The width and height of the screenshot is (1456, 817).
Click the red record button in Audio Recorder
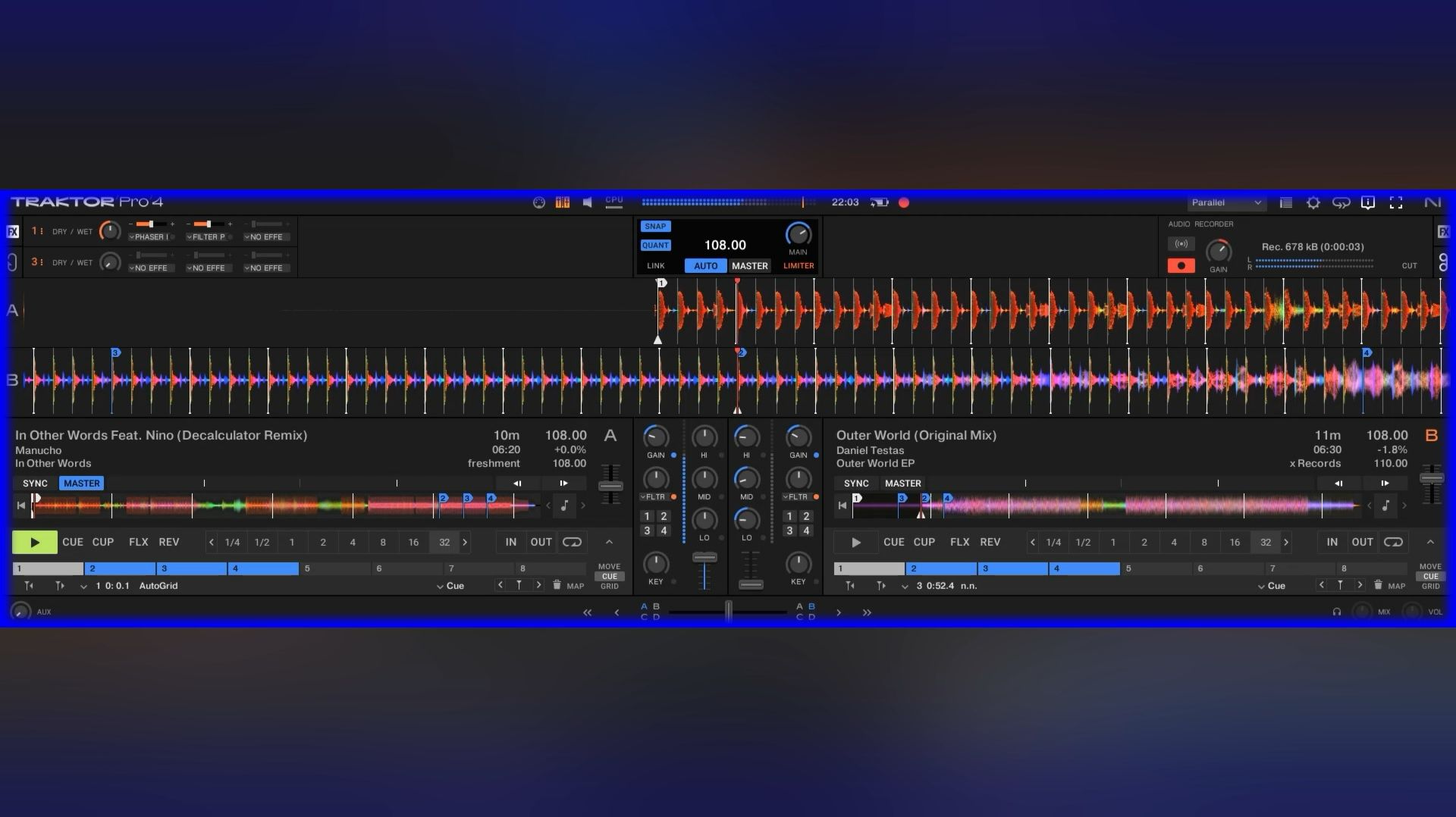tap(1181, 265)
